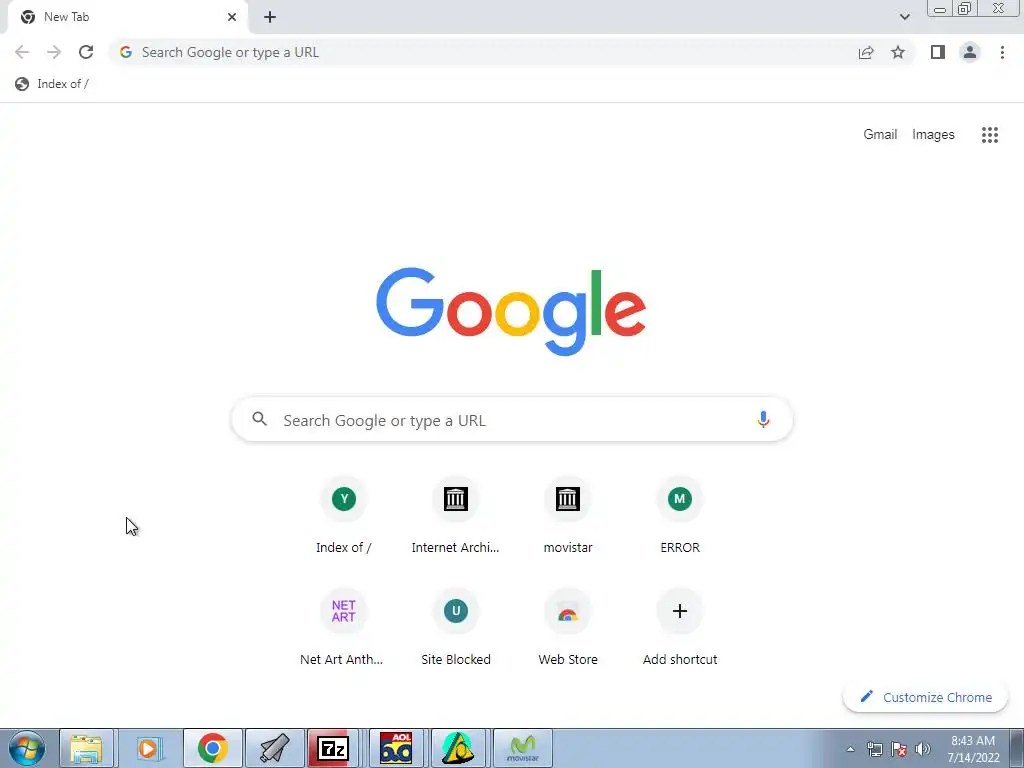
Task: Open the Index of / shortcut tile
Action: [344, 516]
